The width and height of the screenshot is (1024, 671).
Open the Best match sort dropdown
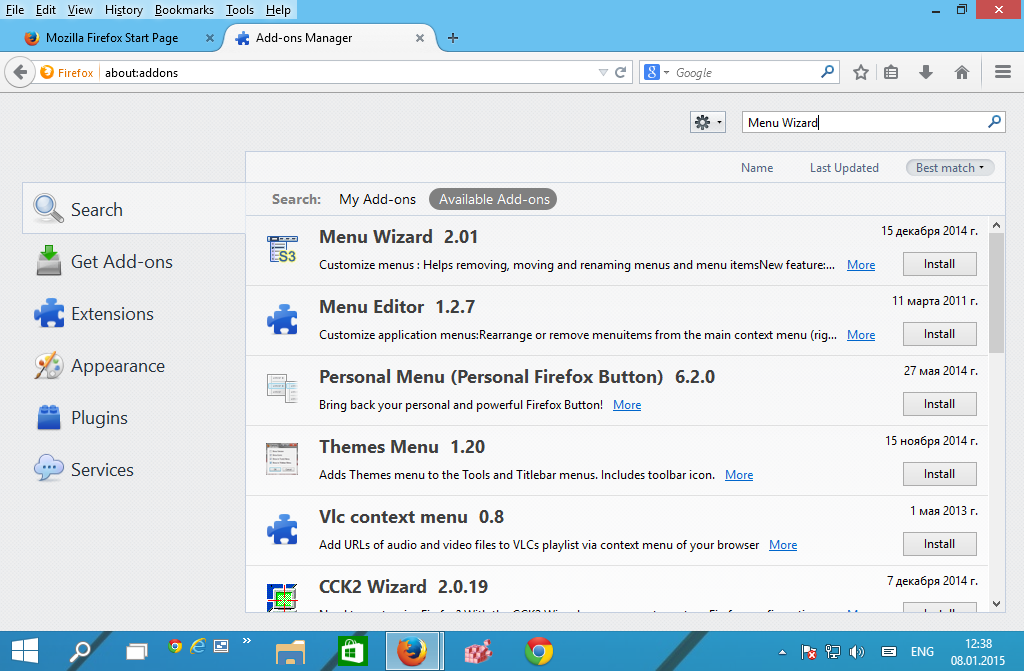pyautogui.click(x=950, y=168)
